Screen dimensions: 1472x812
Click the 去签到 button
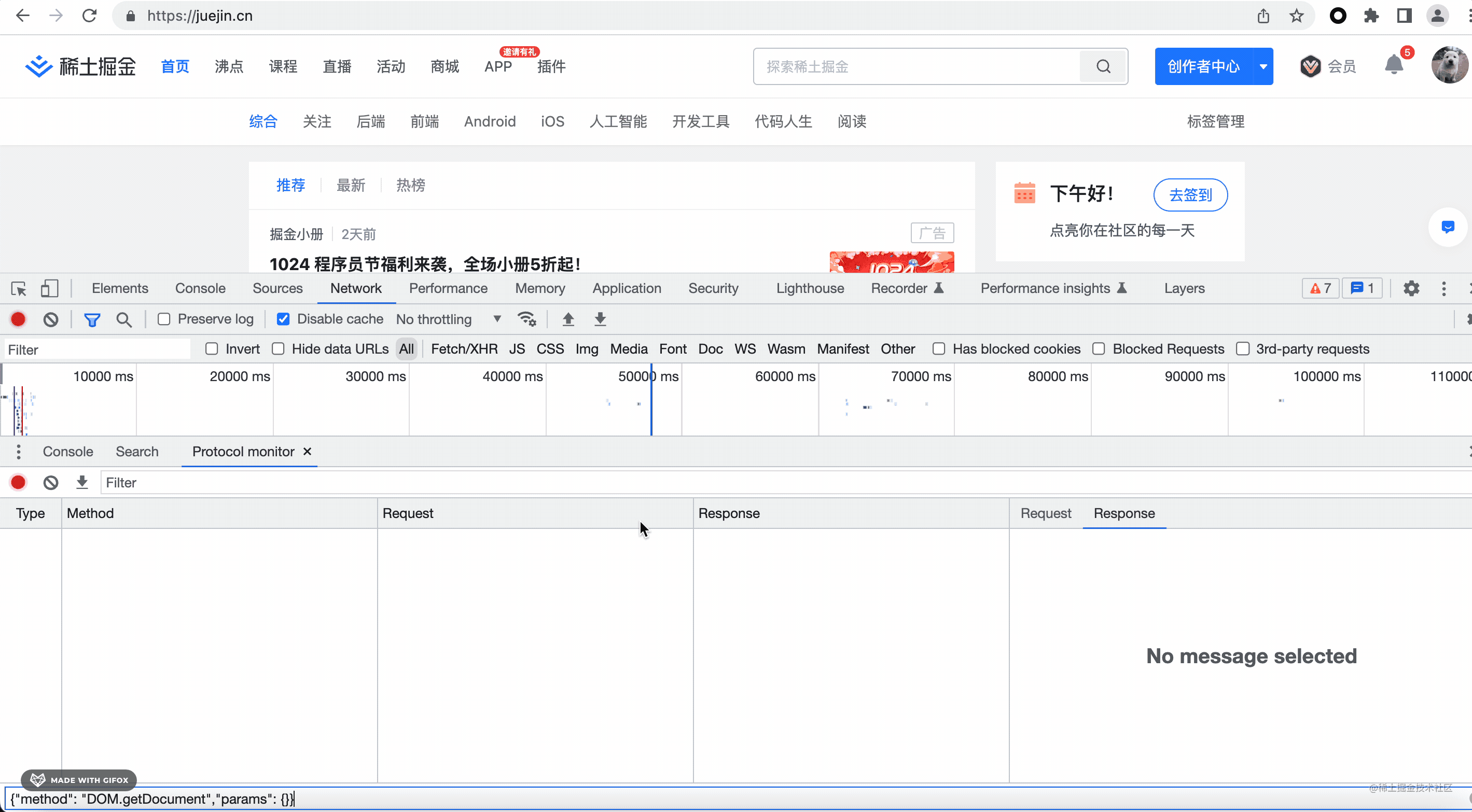[1190, 195]
